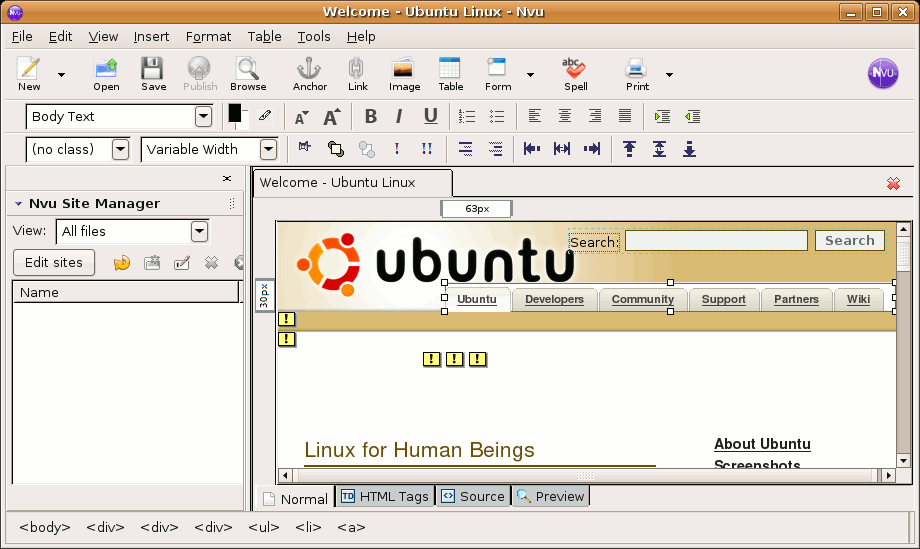Collapse the Nvu Site Manager triangle

tap(18, 204)
